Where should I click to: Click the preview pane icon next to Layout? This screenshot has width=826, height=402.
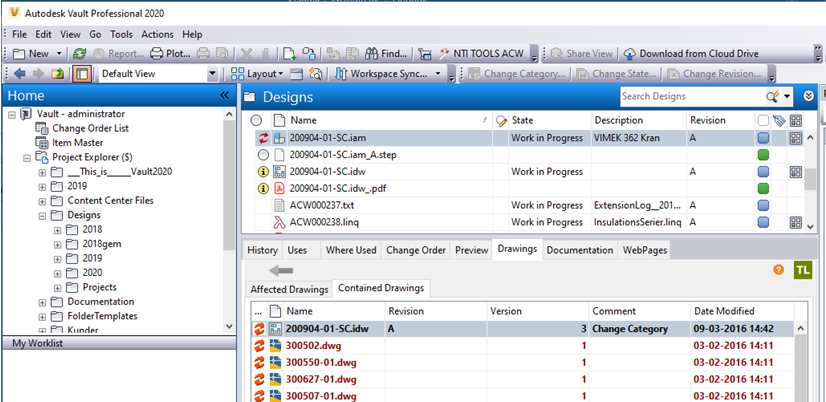297,74
